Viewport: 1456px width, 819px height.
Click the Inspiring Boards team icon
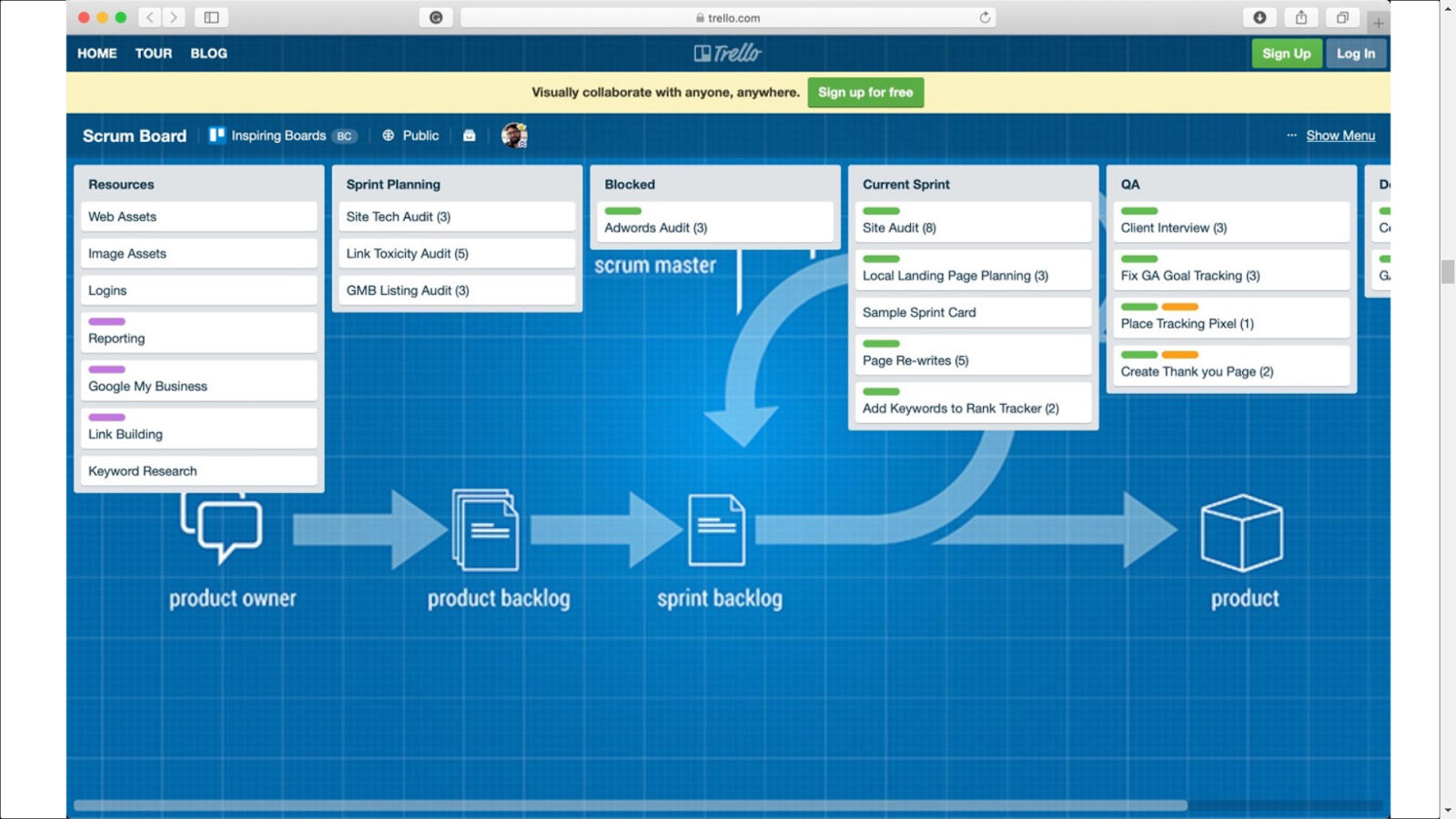pyautogui.click(x=217, y=136)
